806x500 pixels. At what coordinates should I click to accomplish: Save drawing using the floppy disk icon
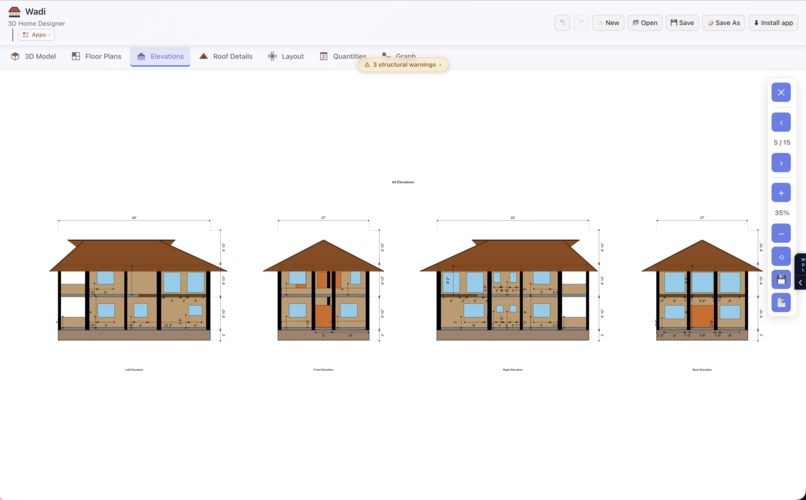click(x=781, y=280)
